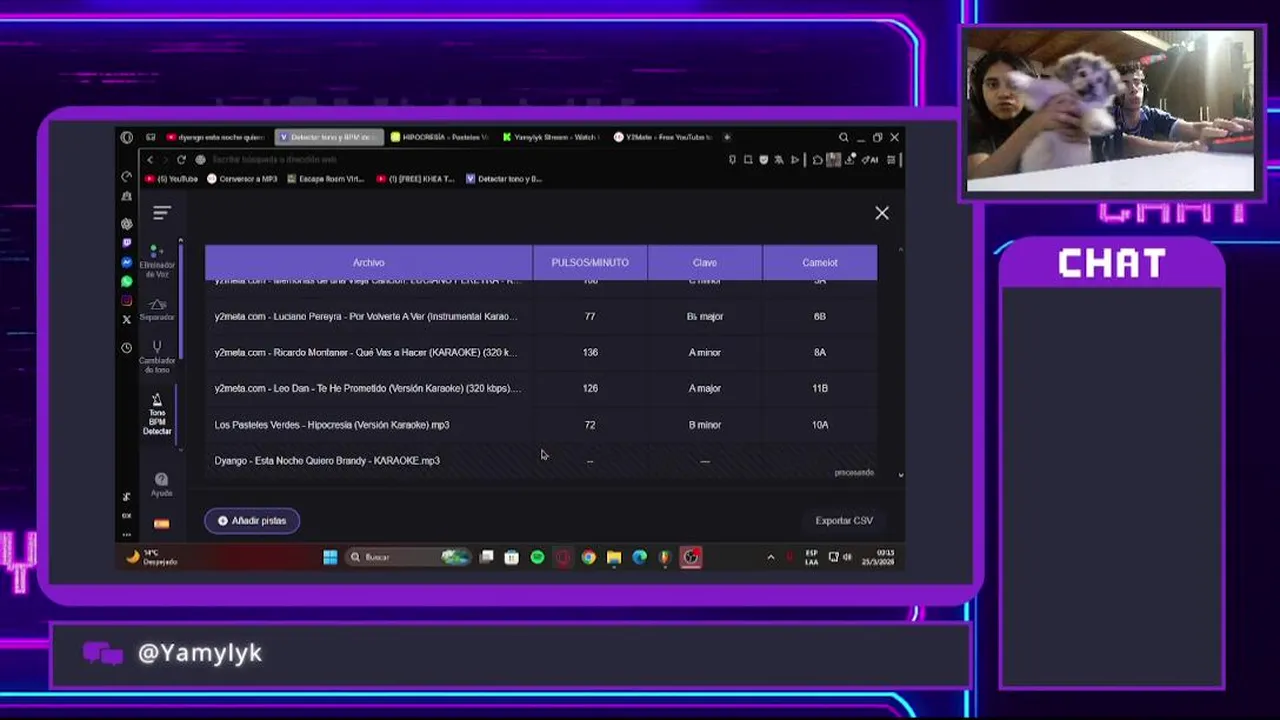Open History clock icon in Opera sidebar
This screenshot has width=1280, height=720.
click(126, 348)
